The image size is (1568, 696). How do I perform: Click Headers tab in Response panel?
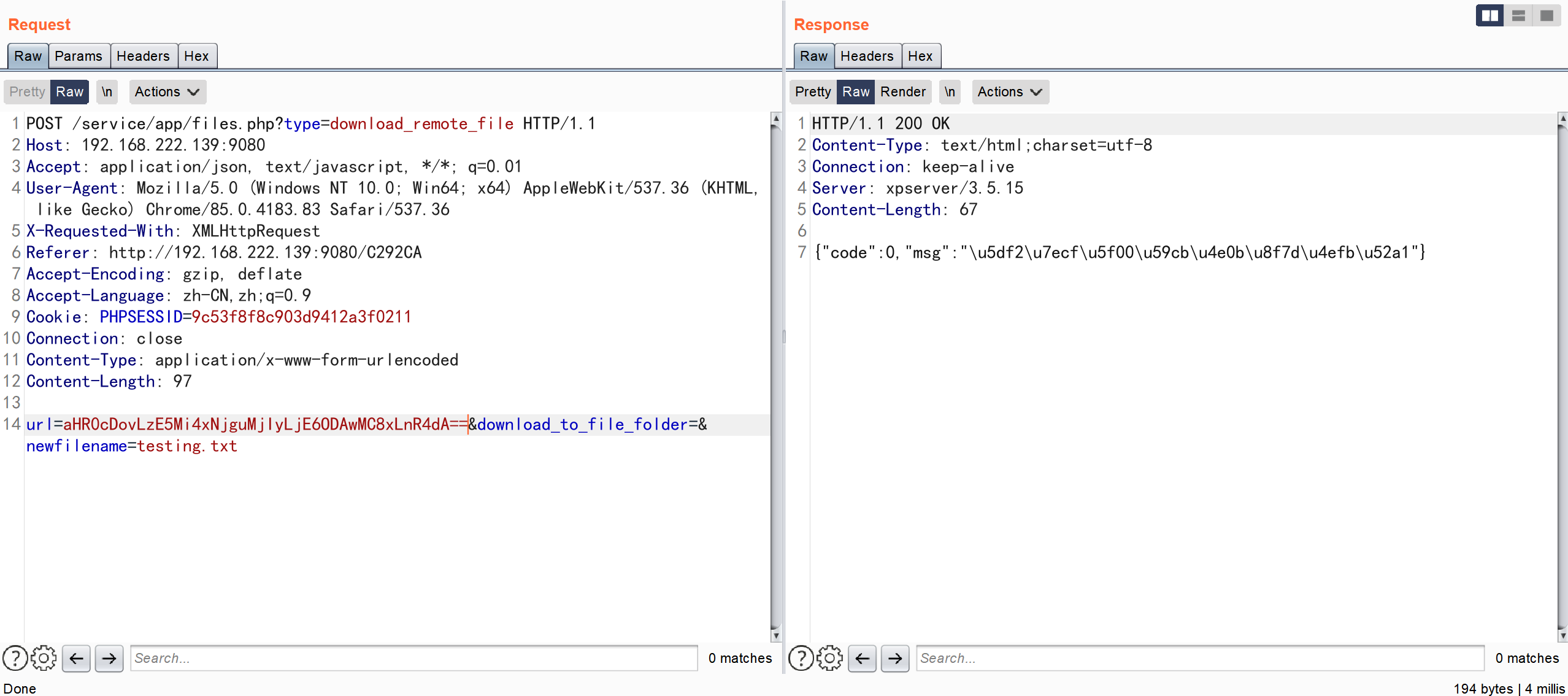pyautogui.click(x=866, y=55)
